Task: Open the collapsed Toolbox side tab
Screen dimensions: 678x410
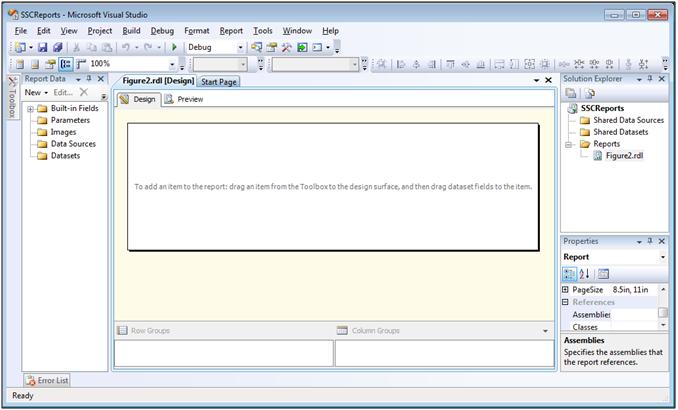Action: (x=13, y=96)
